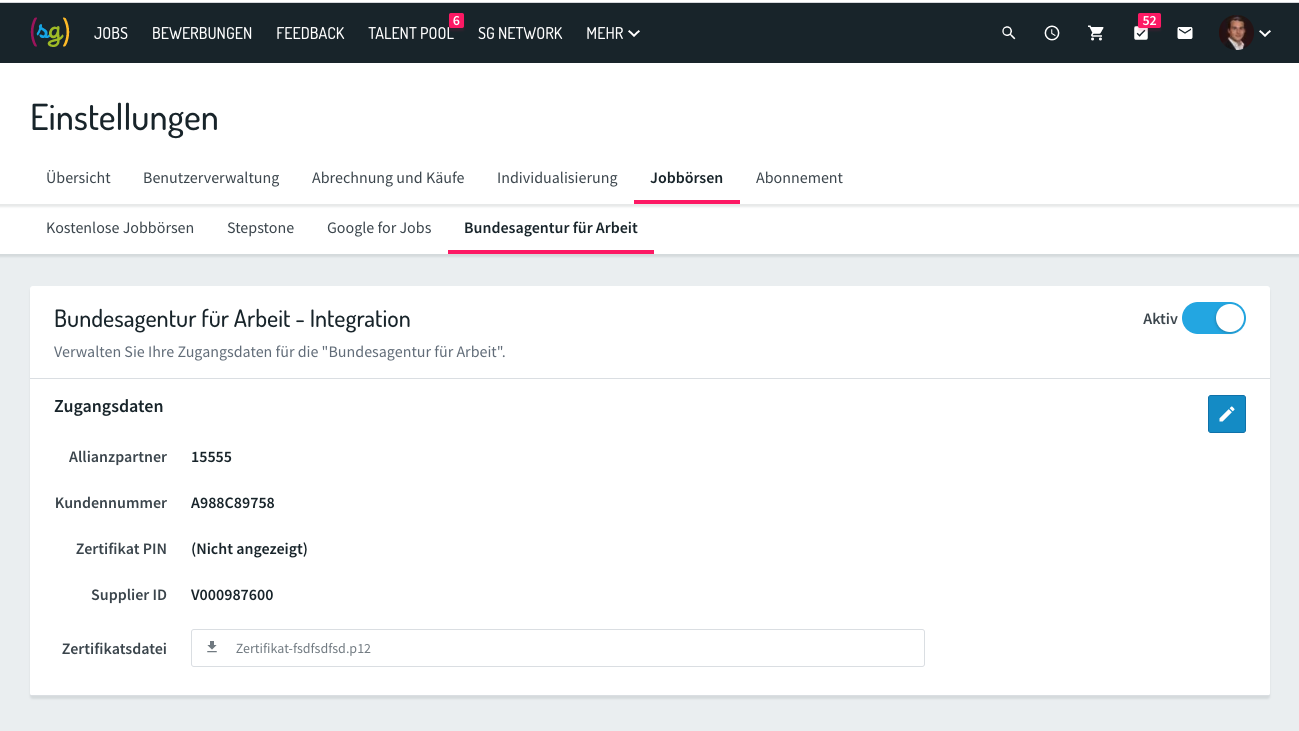Open the shopping cart icon
This screenshot has width=1299, height=731.
tap(1096, 33)
